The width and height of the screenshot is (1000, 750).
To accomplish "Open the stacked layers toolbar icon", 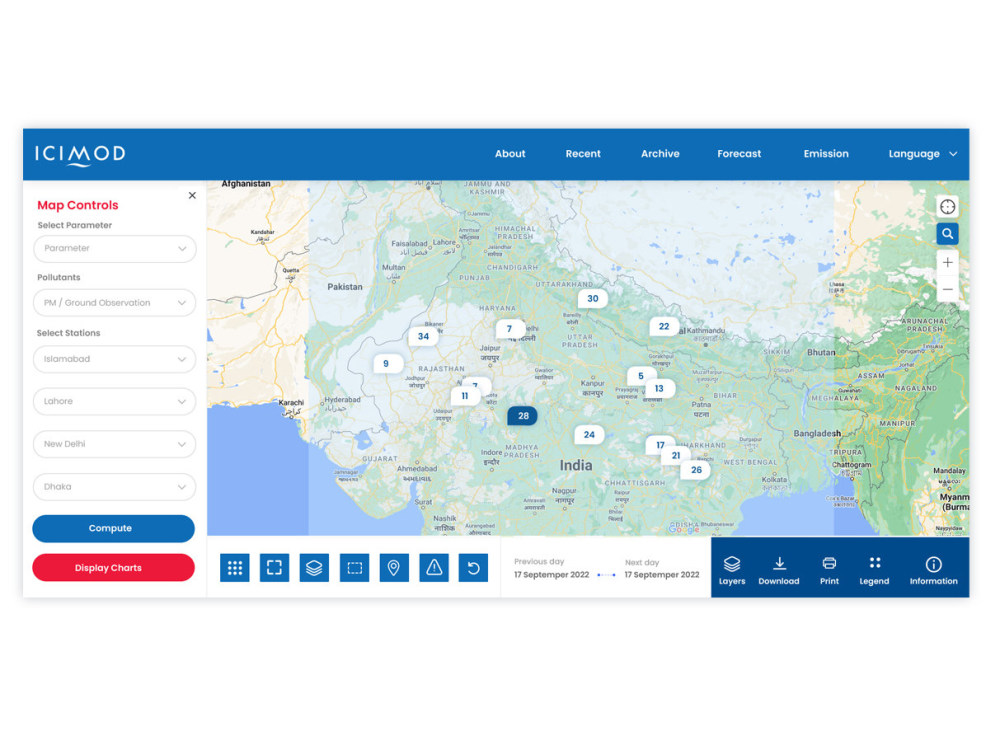I will 314,568.
